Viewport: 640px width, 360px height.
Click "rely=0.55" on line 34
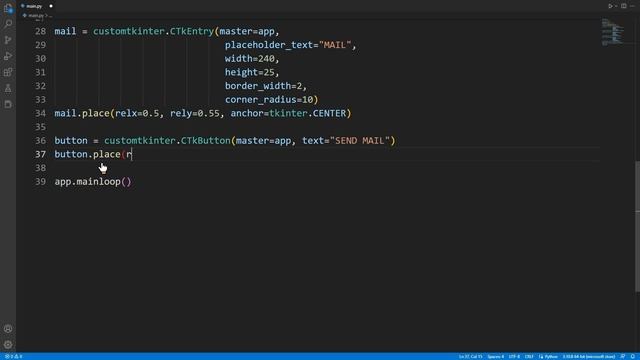195,113
